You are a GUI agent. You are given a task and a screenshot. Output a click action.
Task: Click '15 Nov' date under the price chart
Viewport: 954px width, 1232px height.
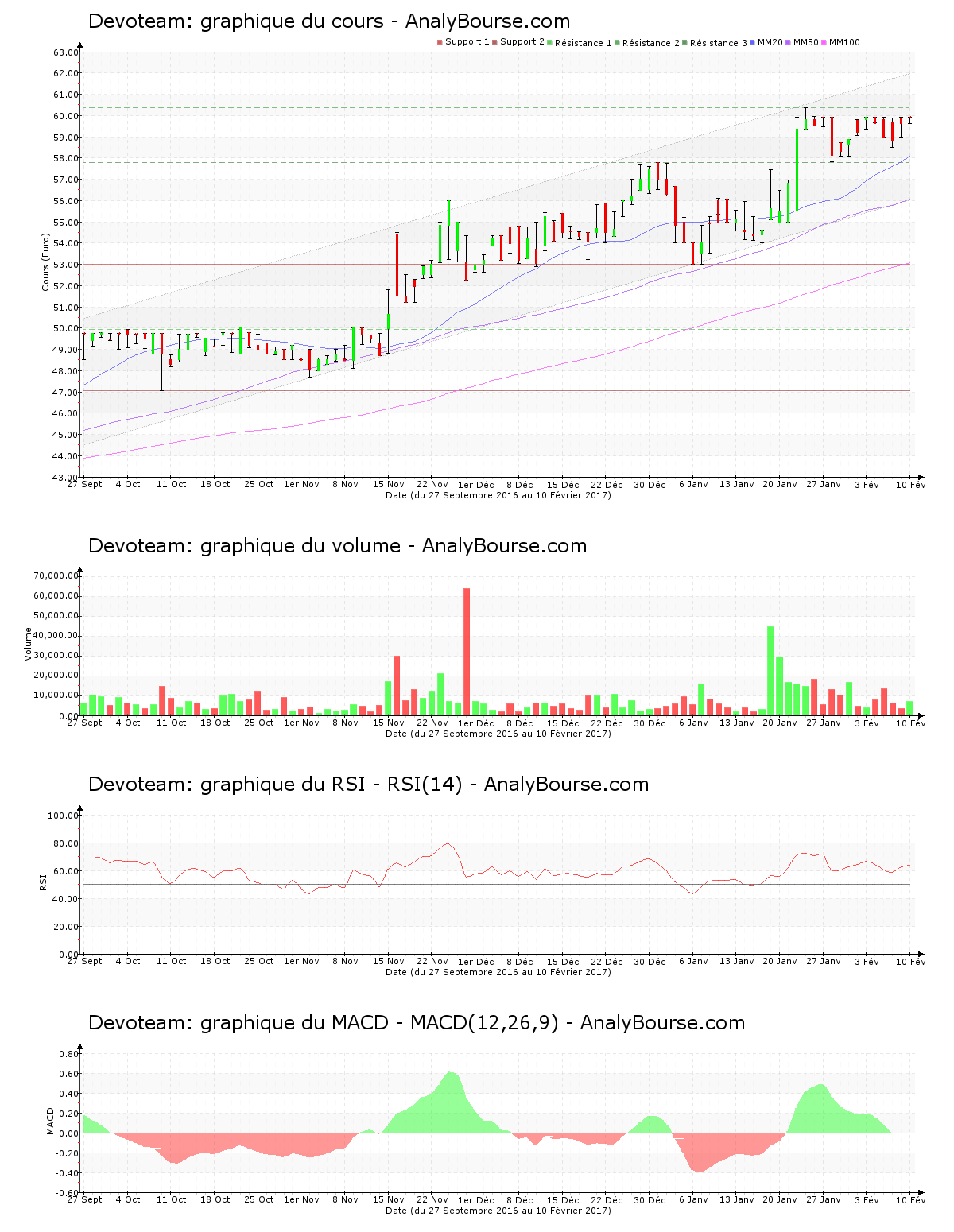(x=389, y=485)
